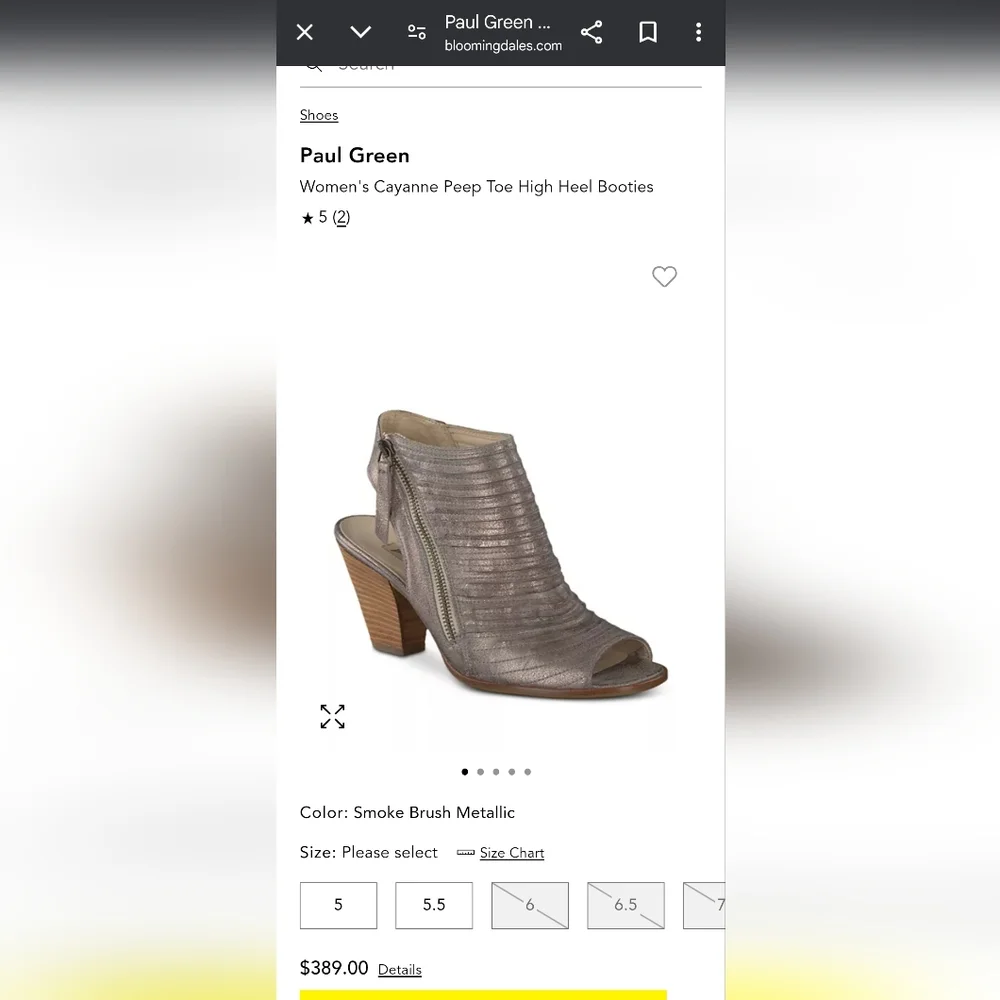Select the partially visible size 7

[704, 905]
